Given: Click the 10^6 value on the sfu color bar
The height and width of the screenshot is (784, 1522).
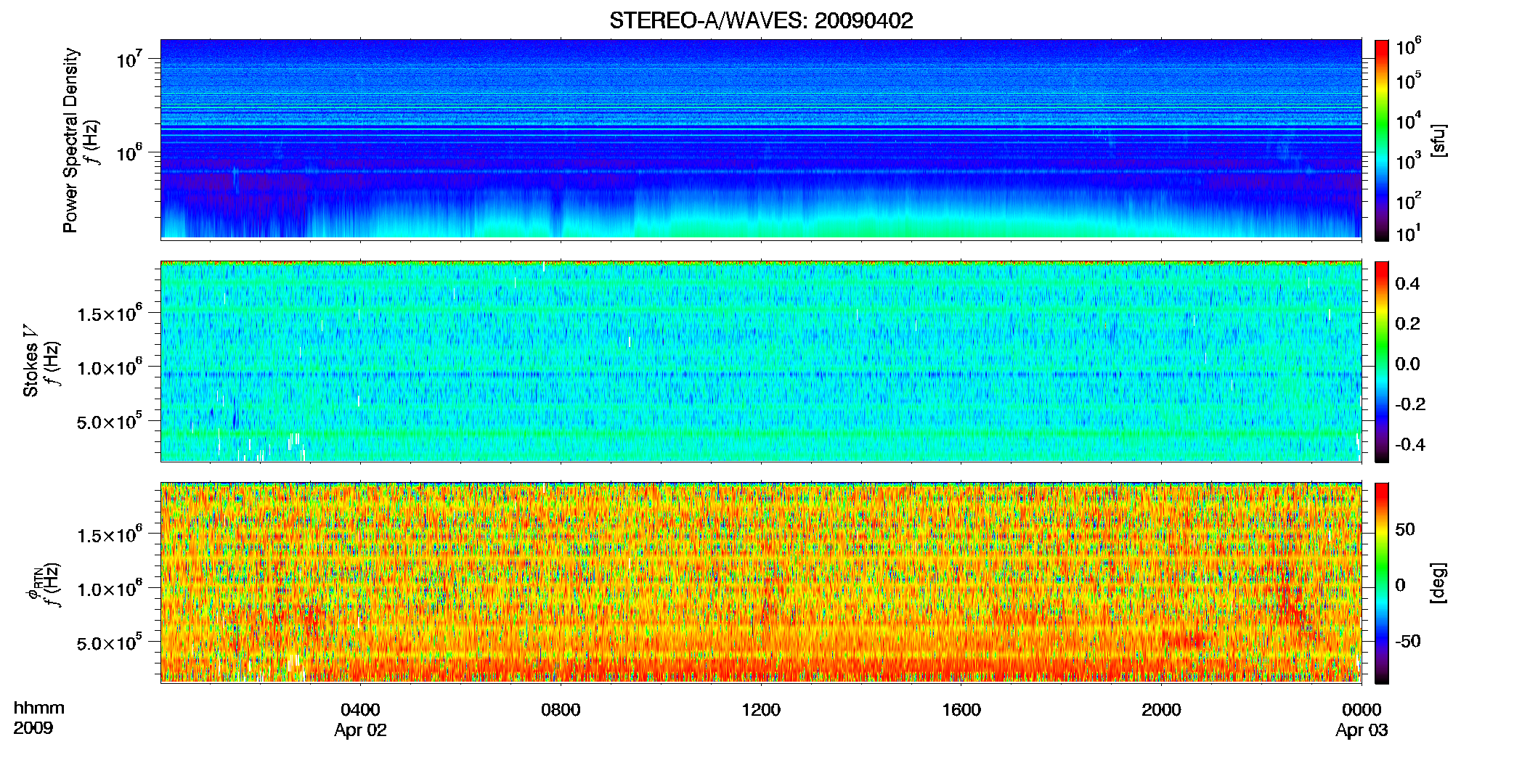Looking at the screenshot, I should [1409, 46].
